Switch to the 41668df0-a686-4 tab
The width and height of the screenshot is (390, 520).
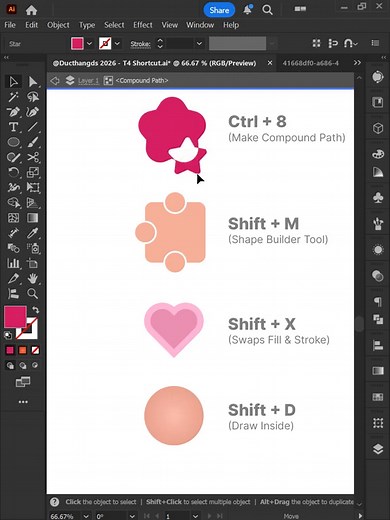[311, 63]
